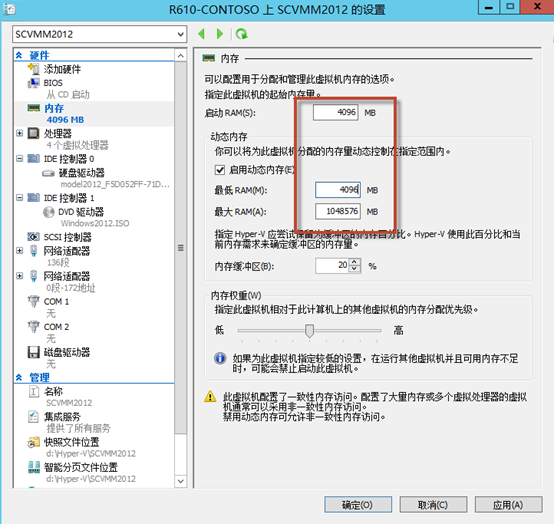
Task: Select the BIOS item icon
Action: pyautogui.click(x=34, y=83)
